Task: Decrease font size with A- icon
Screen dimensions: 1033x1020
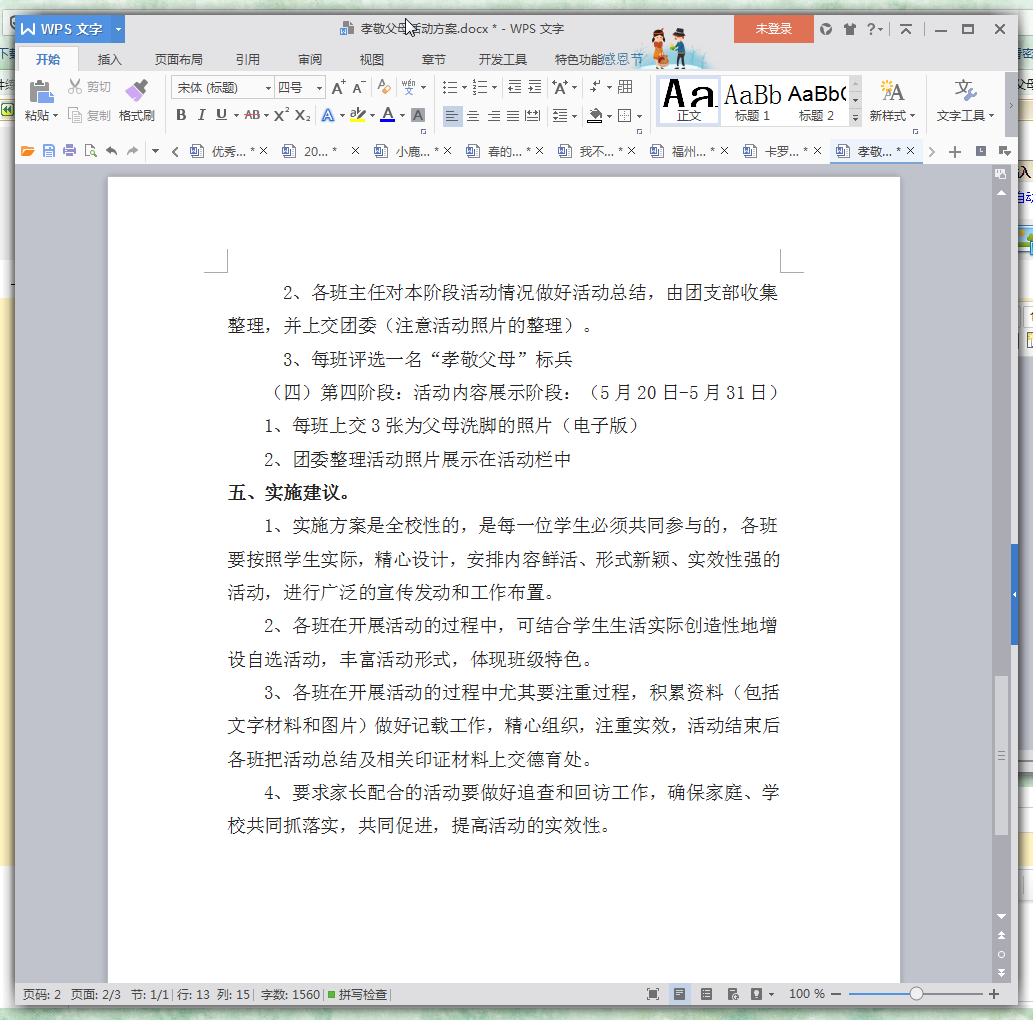Action: pos(358,88)
